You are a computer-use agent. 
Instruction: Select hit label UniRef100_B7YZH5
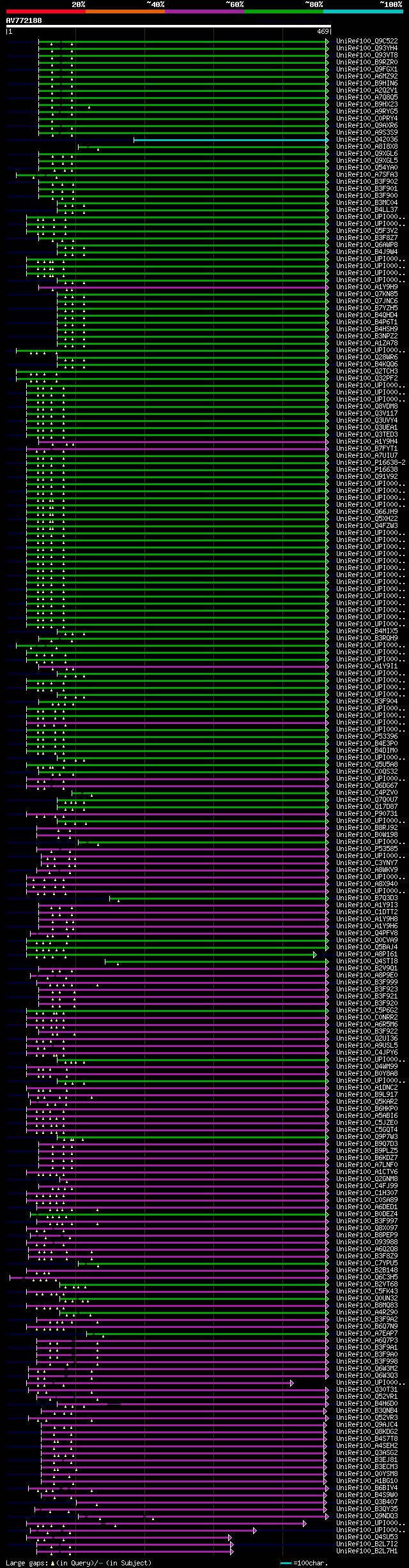pyautogui.click(x=367, y=308)
